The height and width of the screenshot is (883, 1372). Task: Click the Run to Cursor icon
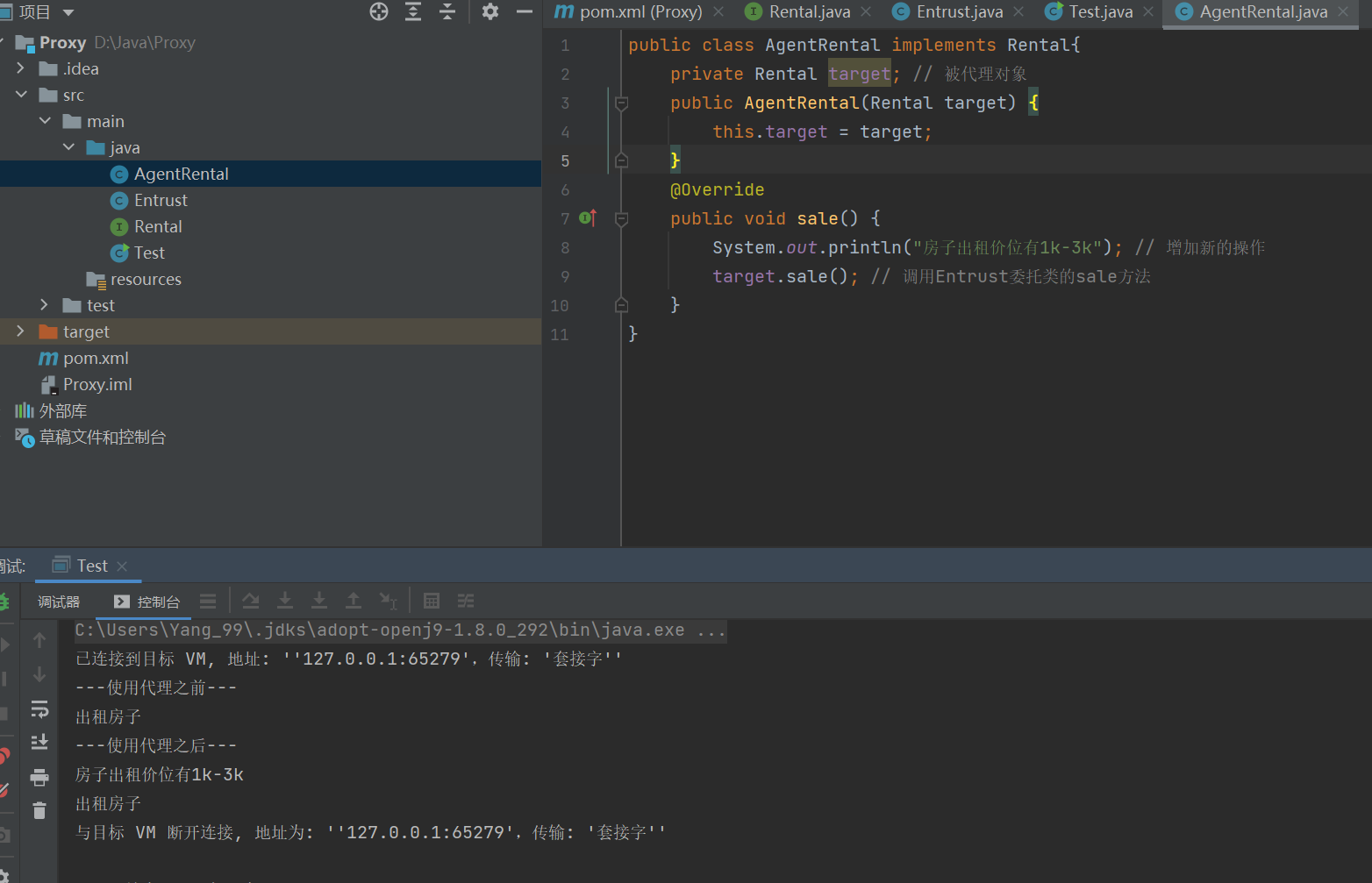[x=388, y=601]
